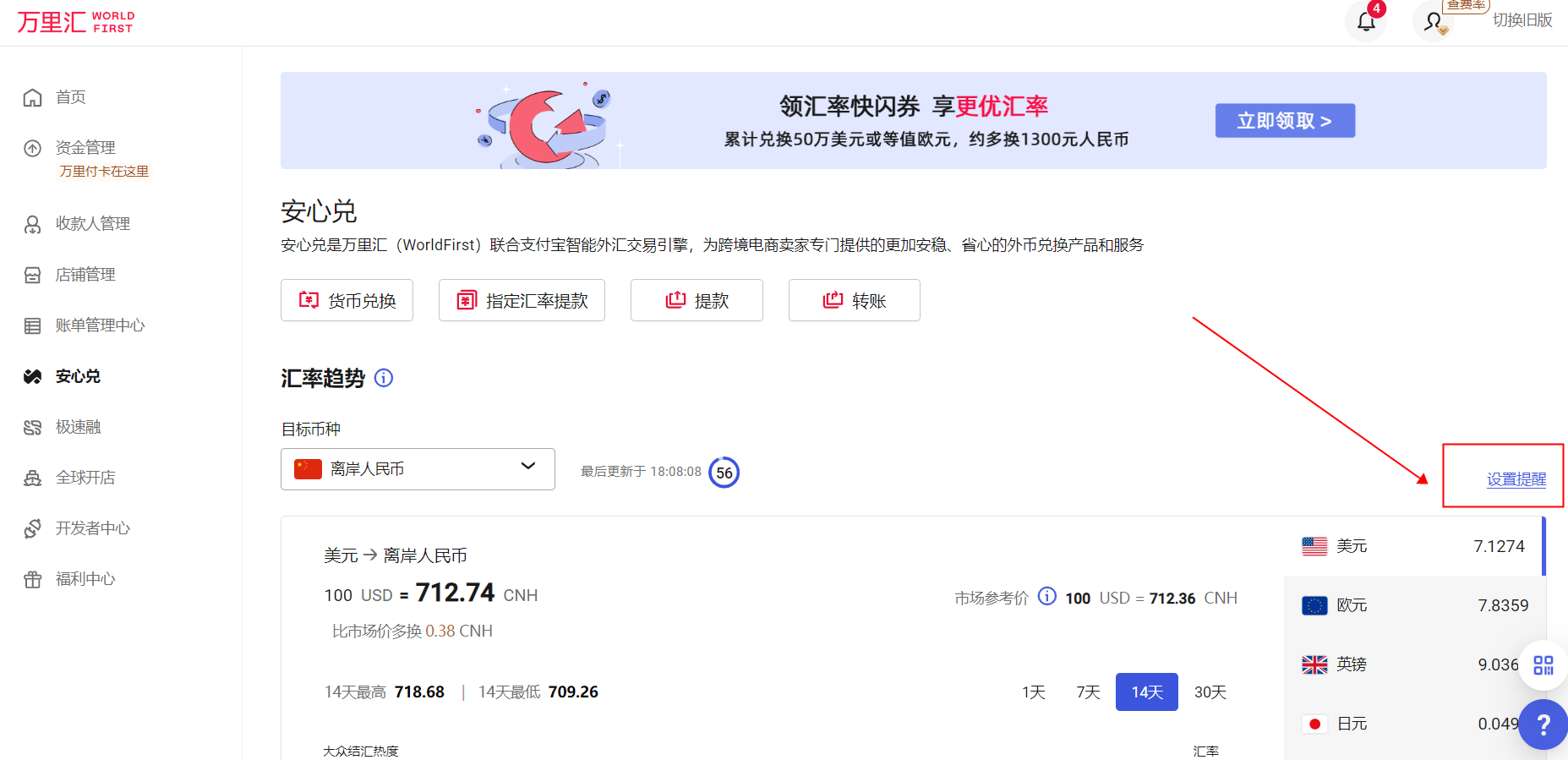
Task: Click the WorldFirst 万里汇 logo
Action: 76,22
